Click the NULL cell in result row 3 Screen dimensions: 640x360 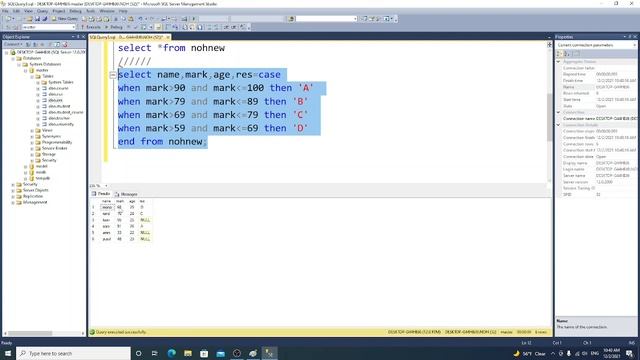pyautogui.click(x=145, y=220)
